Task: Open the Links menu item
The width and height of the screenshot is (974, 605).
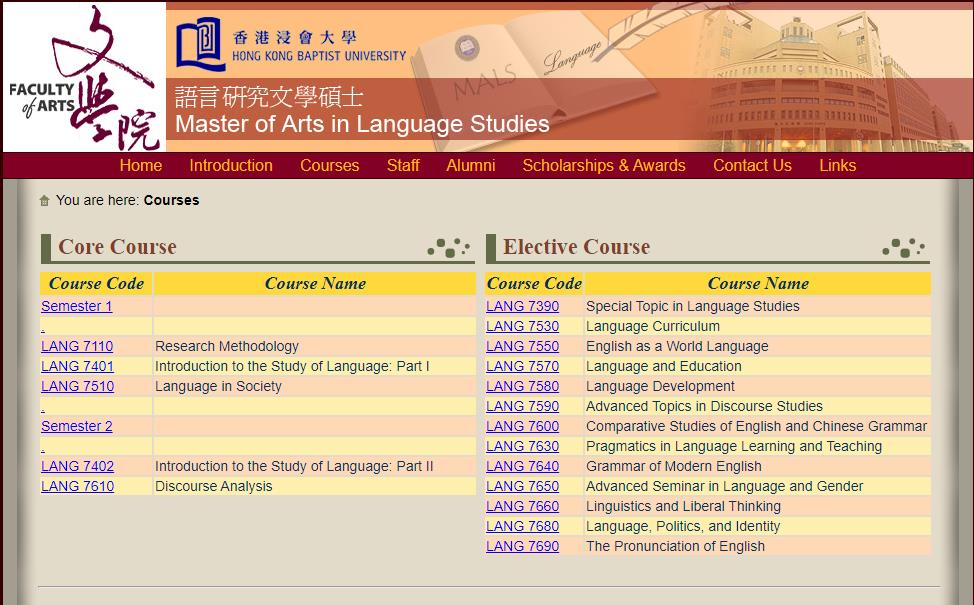Action: click(x=837, y=165)
